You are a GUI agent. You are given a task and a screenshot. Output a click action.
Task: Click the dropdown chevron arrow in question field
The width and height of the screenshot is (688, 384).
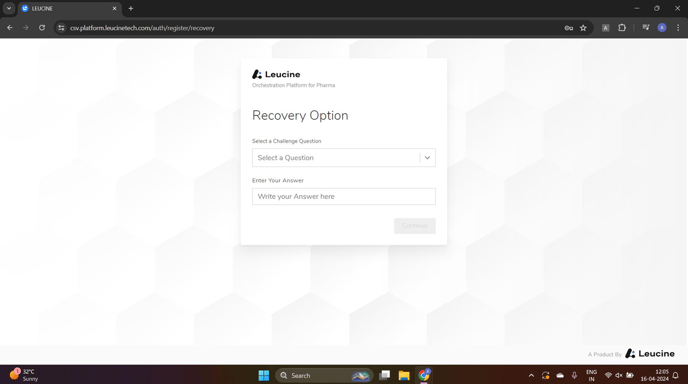tap(427, 158)
